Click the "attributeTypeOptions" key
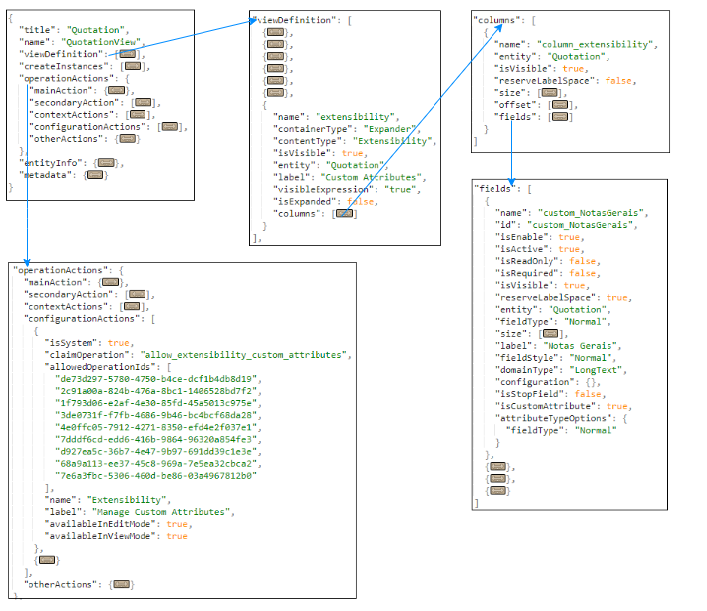 553,418
